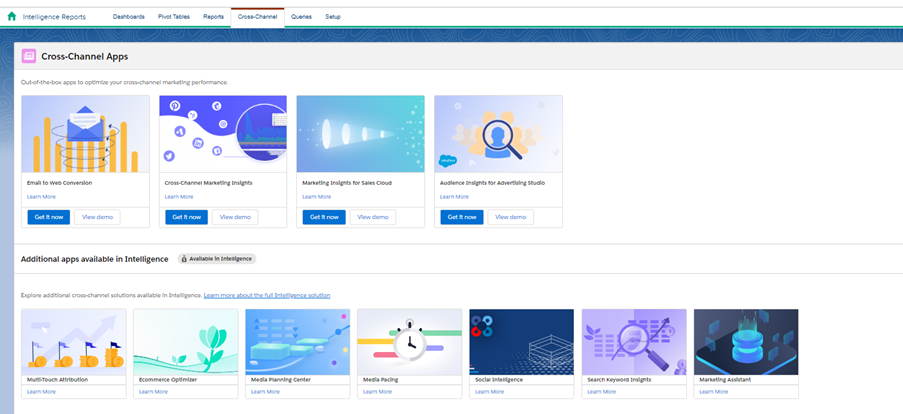Image resolution: width=903 pixels, height=414 pixels.
Task: View demo for Audience Insights for Advertising Studio
Action: pos(511,217)
